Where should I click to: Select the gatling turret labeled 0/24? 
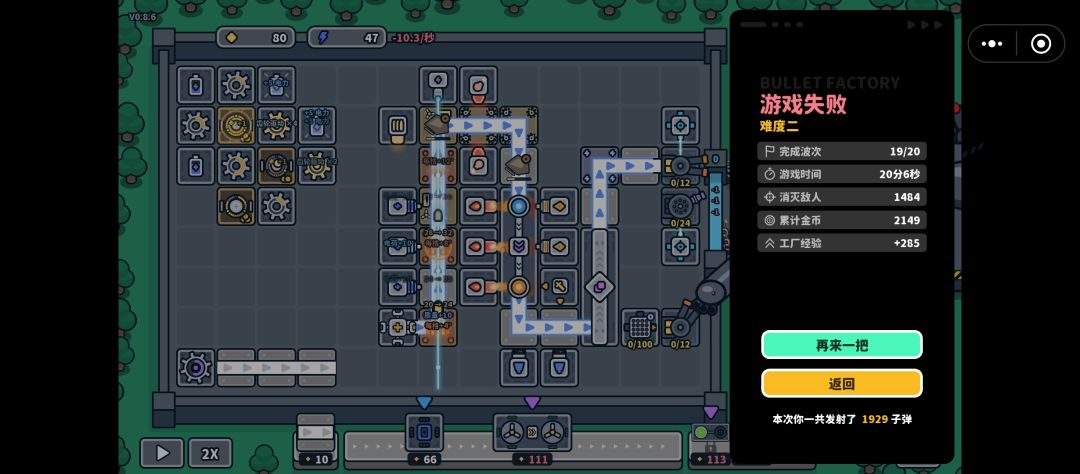pos(681,206)
